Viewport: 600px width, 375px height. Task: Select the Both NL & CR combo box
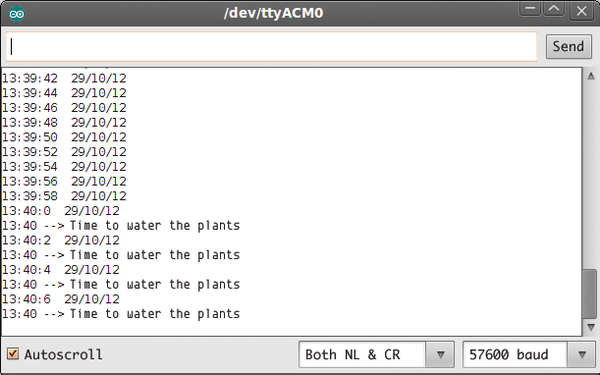377,355
